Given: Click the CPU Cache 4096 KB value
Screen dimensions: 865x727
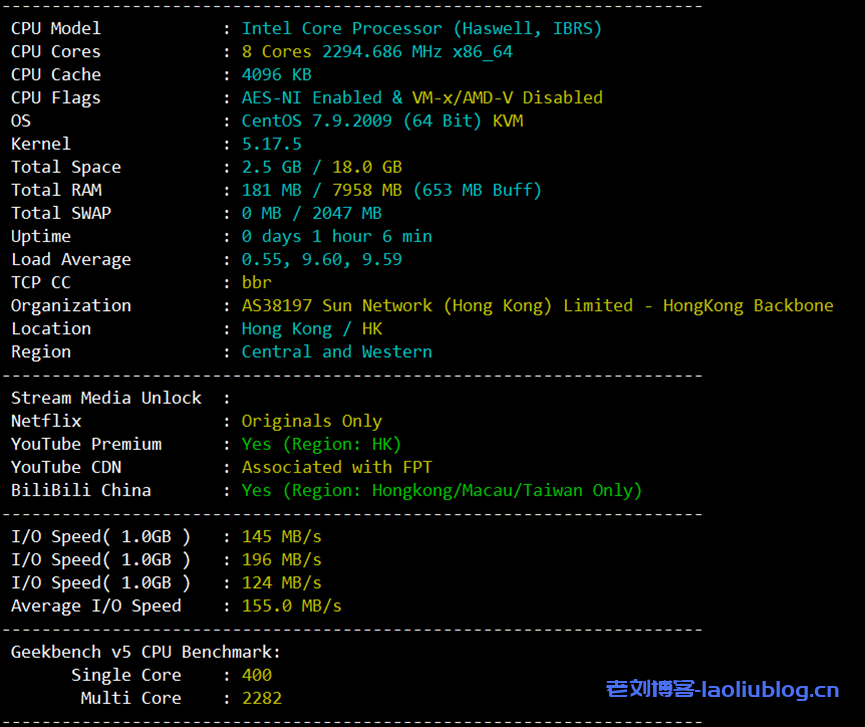Looking at the screenshot, I should click(276, 74).
